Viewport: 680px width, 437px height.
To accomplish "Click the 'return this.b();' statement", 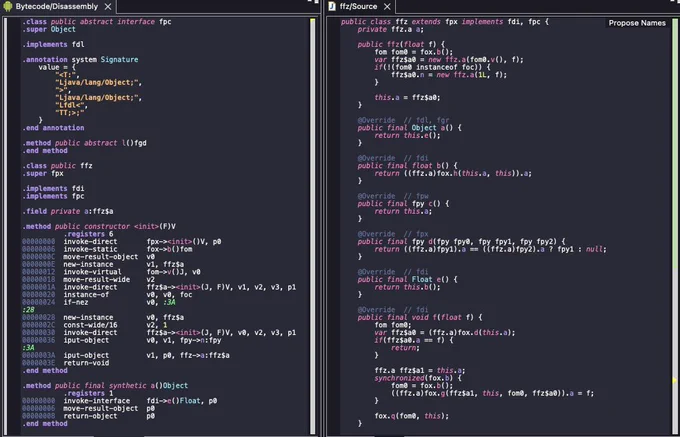I will coord(407,287).
